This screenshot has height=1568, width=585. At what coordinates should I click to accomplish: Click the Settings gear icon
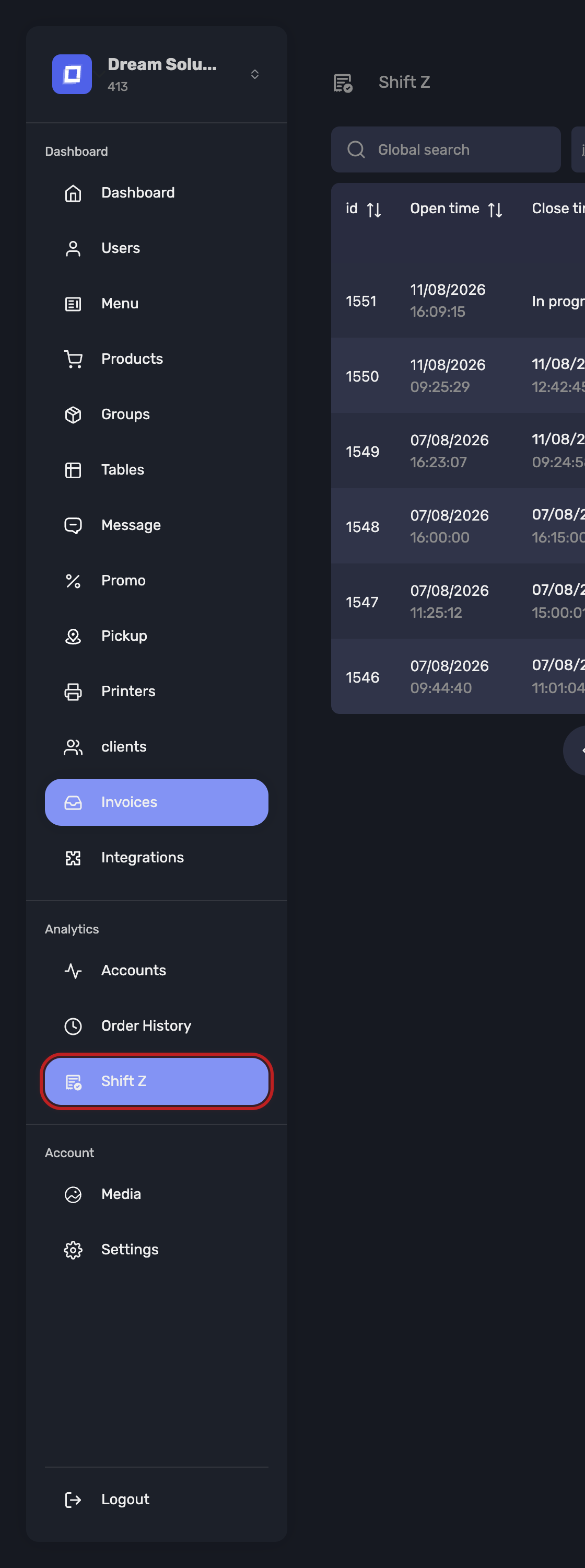pyautogui.click(x=73, y=1250)
